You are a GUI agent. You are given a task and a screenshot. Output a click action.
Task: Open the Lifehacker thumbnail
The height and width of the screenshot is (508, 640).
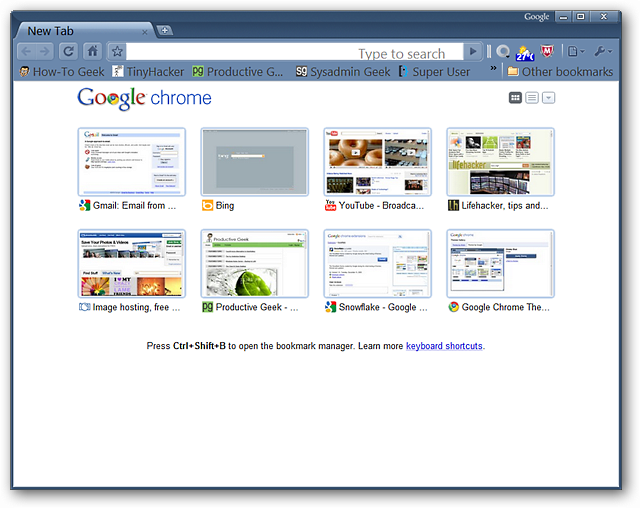(500, 162)
